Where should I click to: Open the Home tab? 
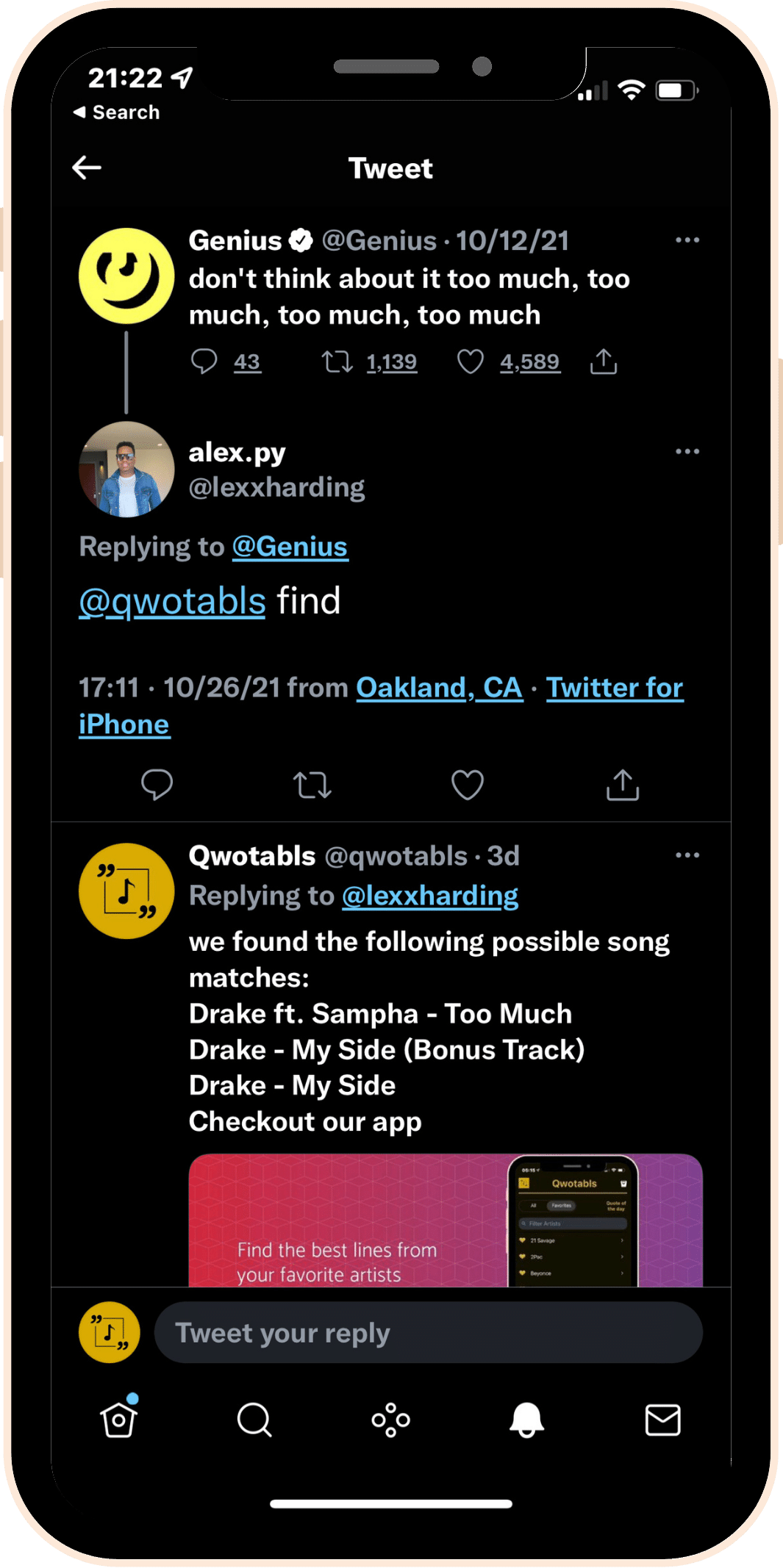coord(119,1420)
